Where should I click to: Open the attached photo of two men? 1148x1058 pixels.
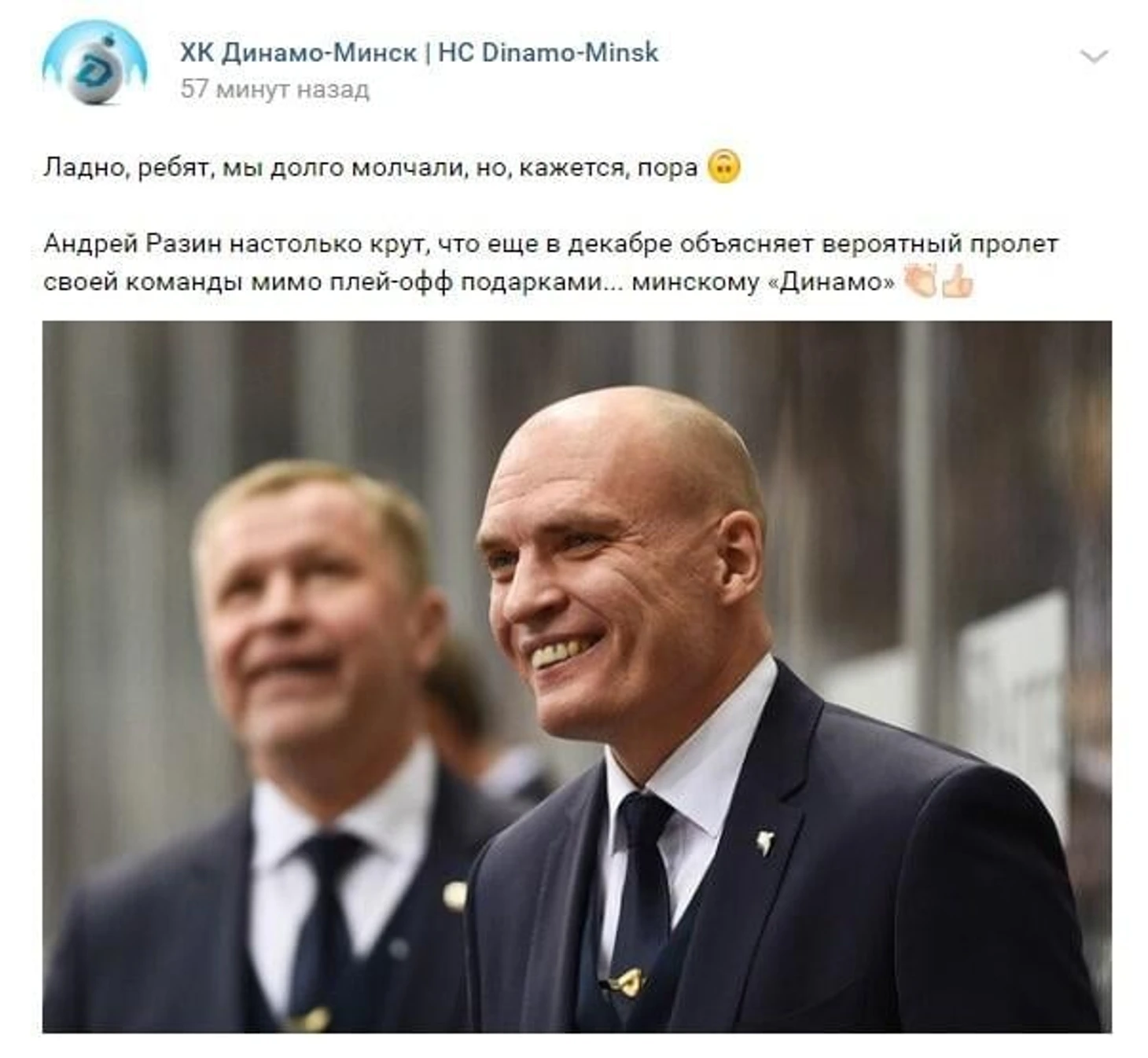[x=576, y=676]
